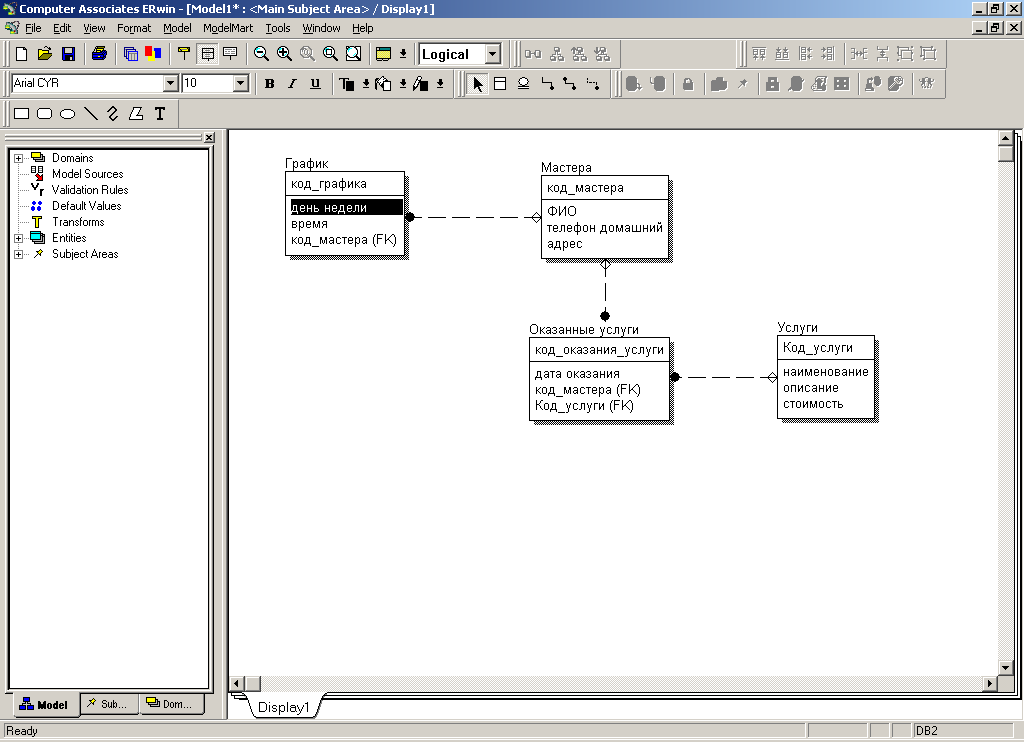
Task: Open existing model with folder icon
Action: [44, 54]
